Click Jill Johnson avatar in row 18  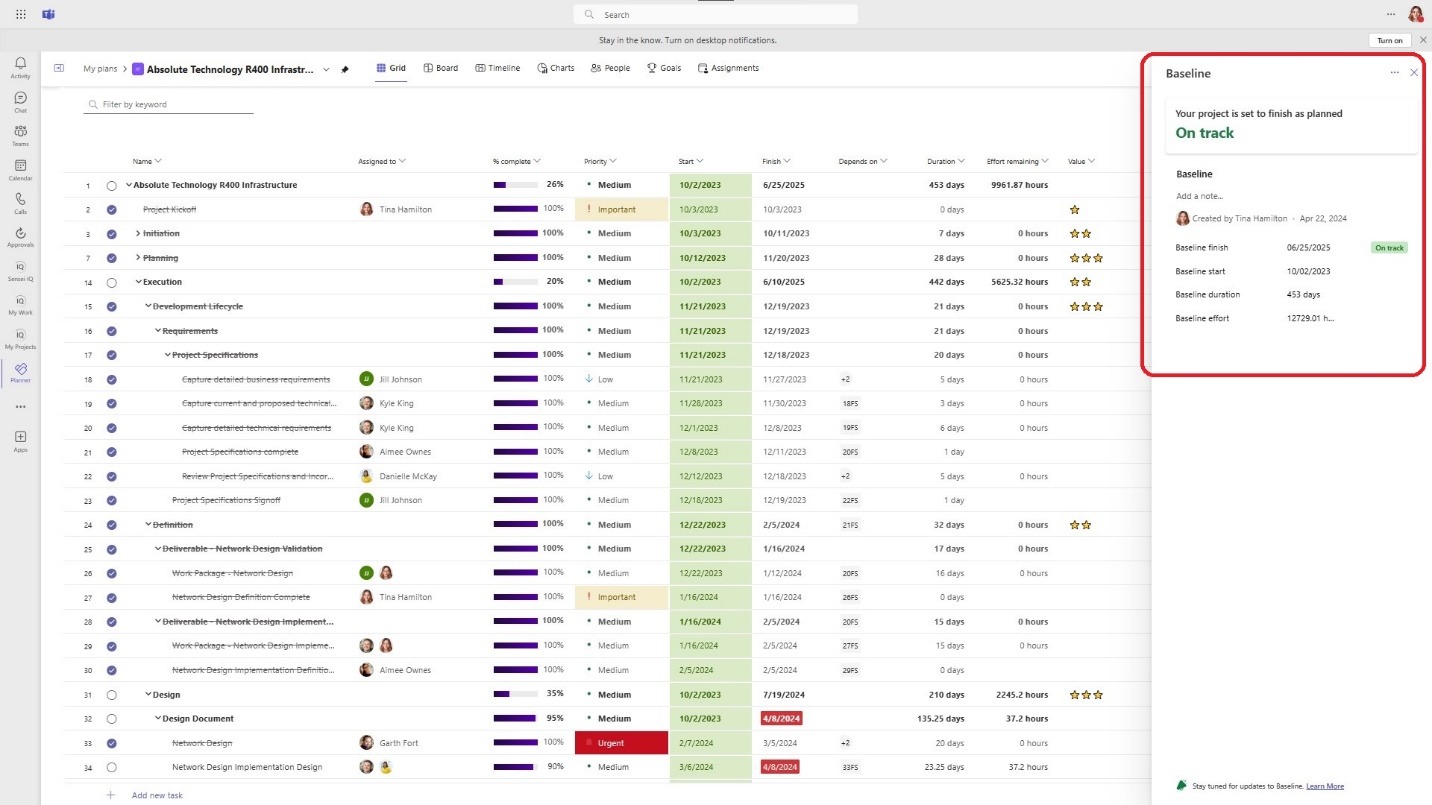pyautogui.click(x=366, y=379)
